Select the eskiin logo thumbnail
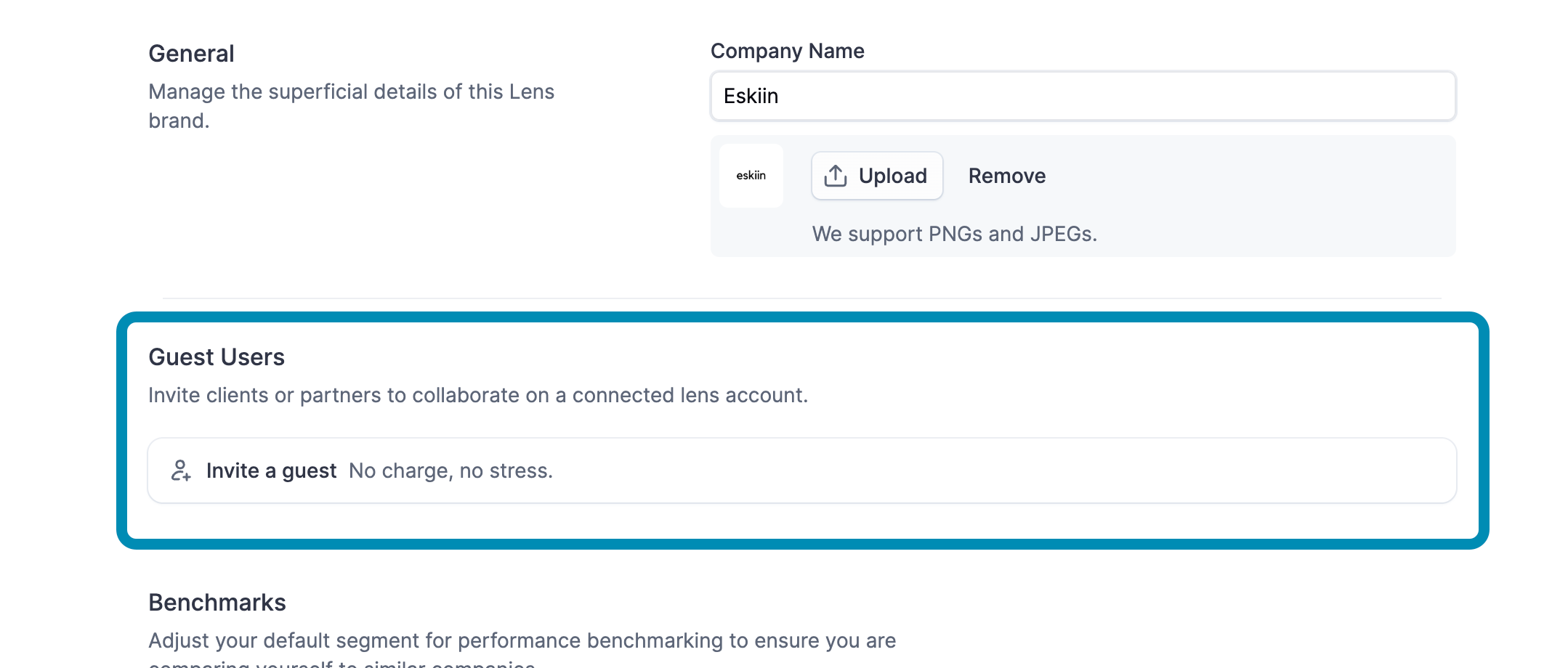Viewport: 1568px width, 668px height. pyautogui.click(x=751, y=176)
